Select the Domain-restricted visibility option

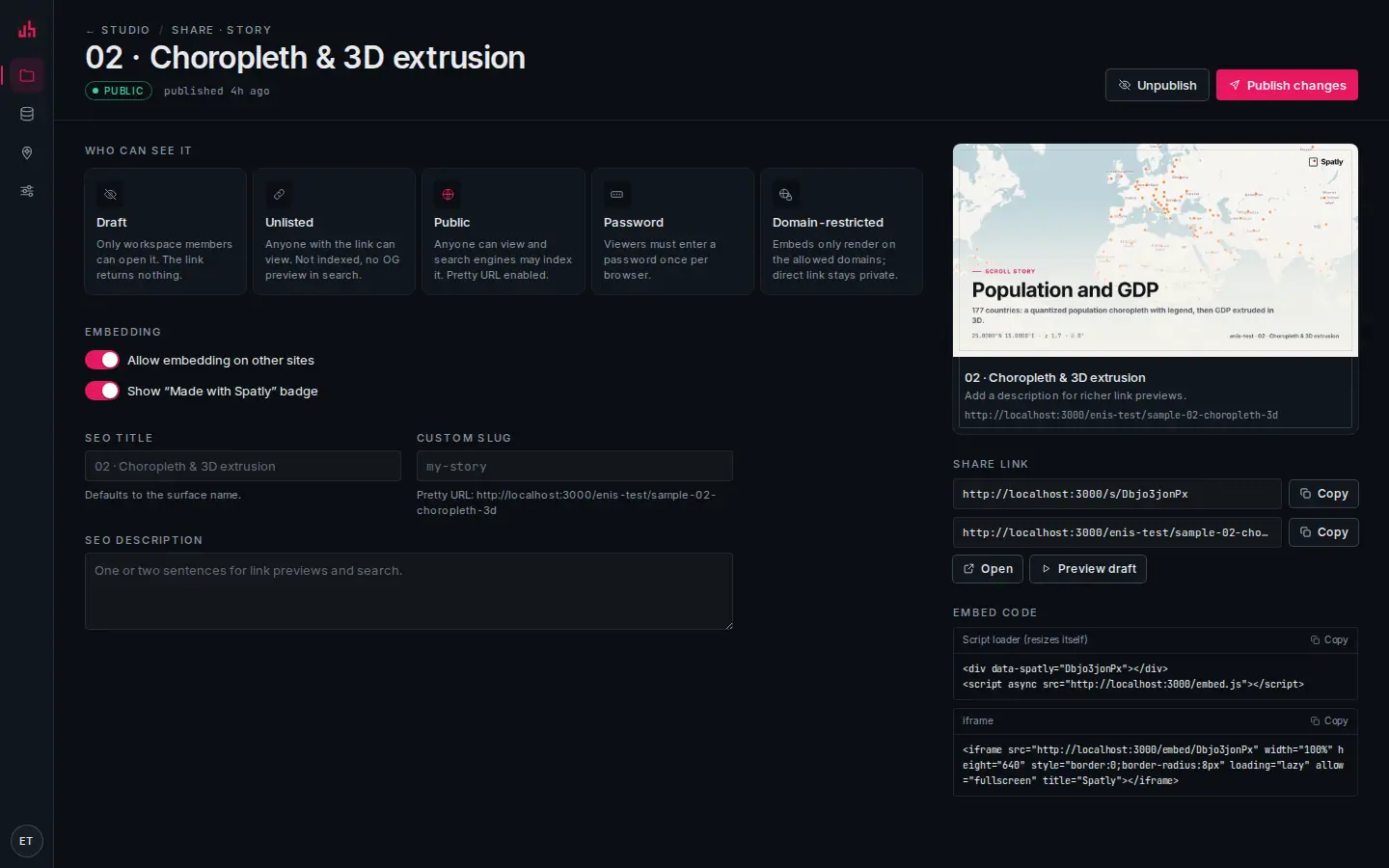841,231
